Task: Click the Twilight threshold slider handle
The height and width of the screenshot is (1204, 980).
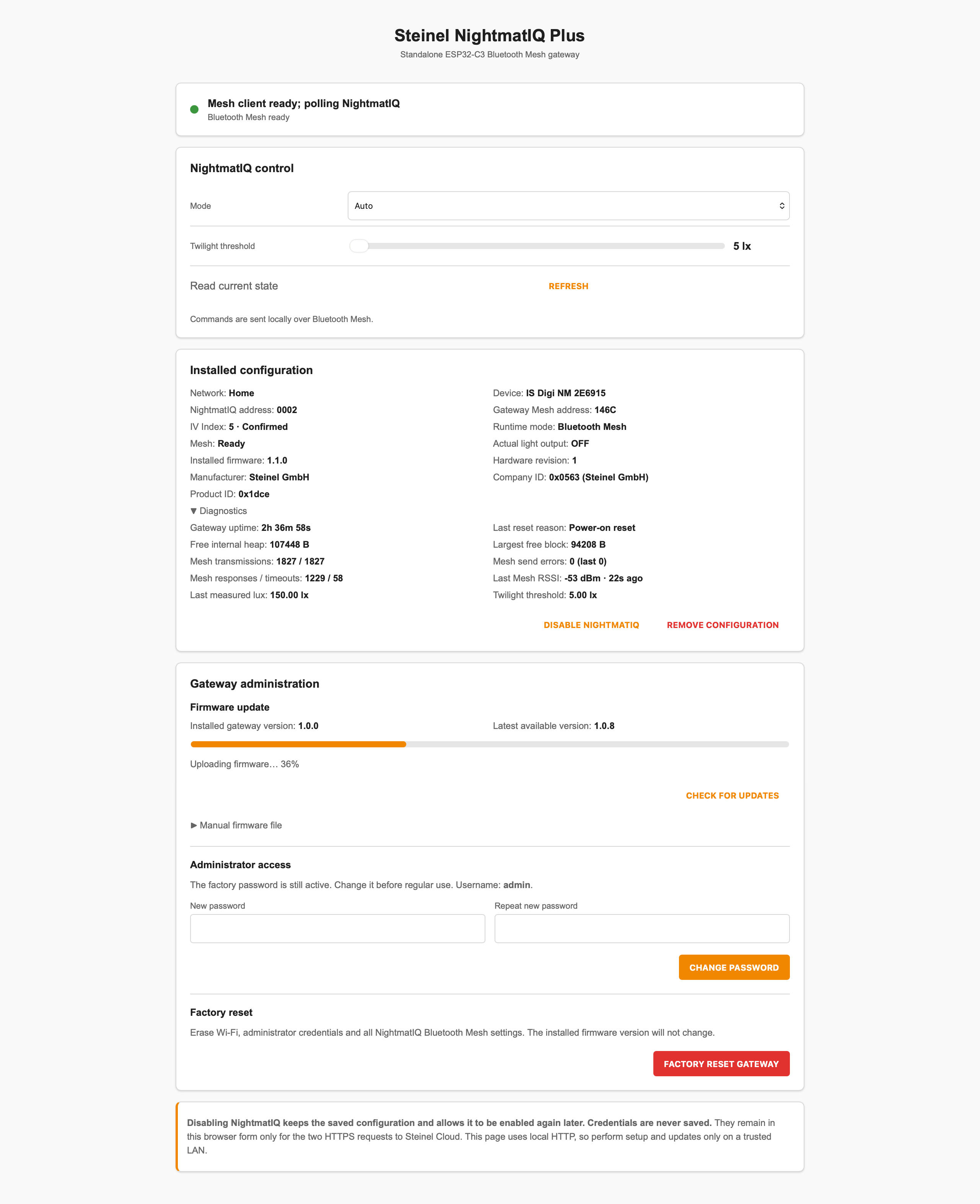Action: click(x=358, y=246)
